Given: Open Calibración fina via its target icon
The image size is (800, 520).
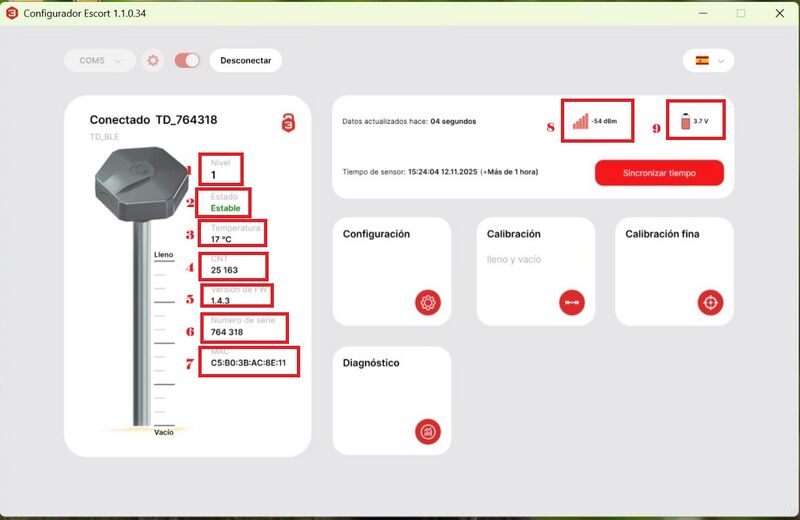Looking at the screenshot, I should pyautogui.click(x=710, y=303).
